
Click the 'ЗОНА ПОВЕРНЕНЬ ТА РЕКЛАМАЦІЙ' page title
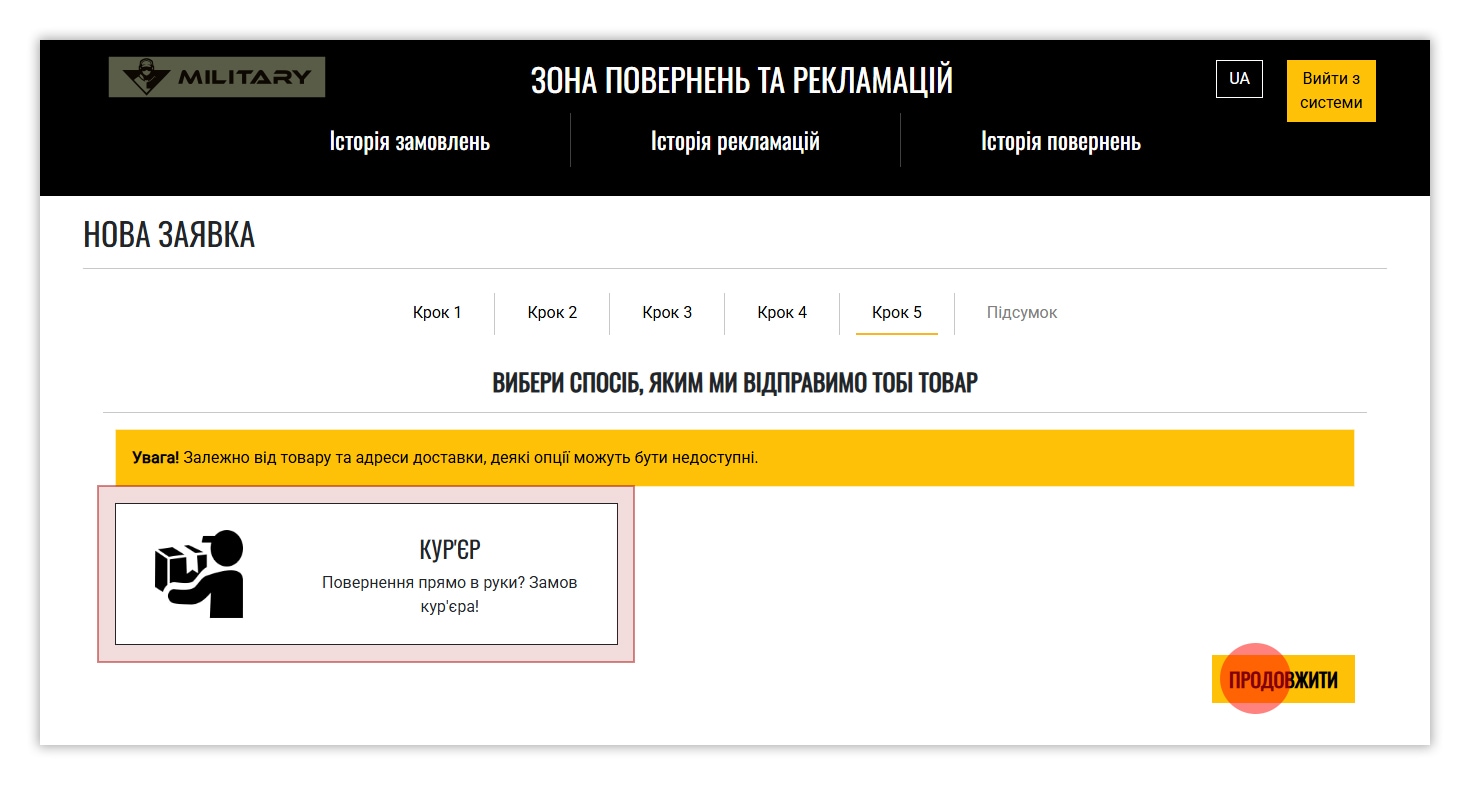741,80
